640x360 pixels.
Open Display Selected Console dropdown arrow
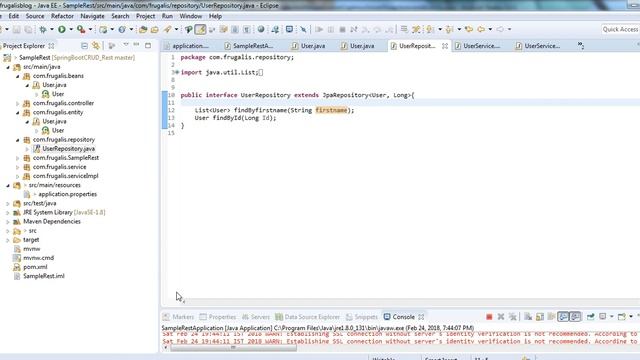[x=611, y=317]
